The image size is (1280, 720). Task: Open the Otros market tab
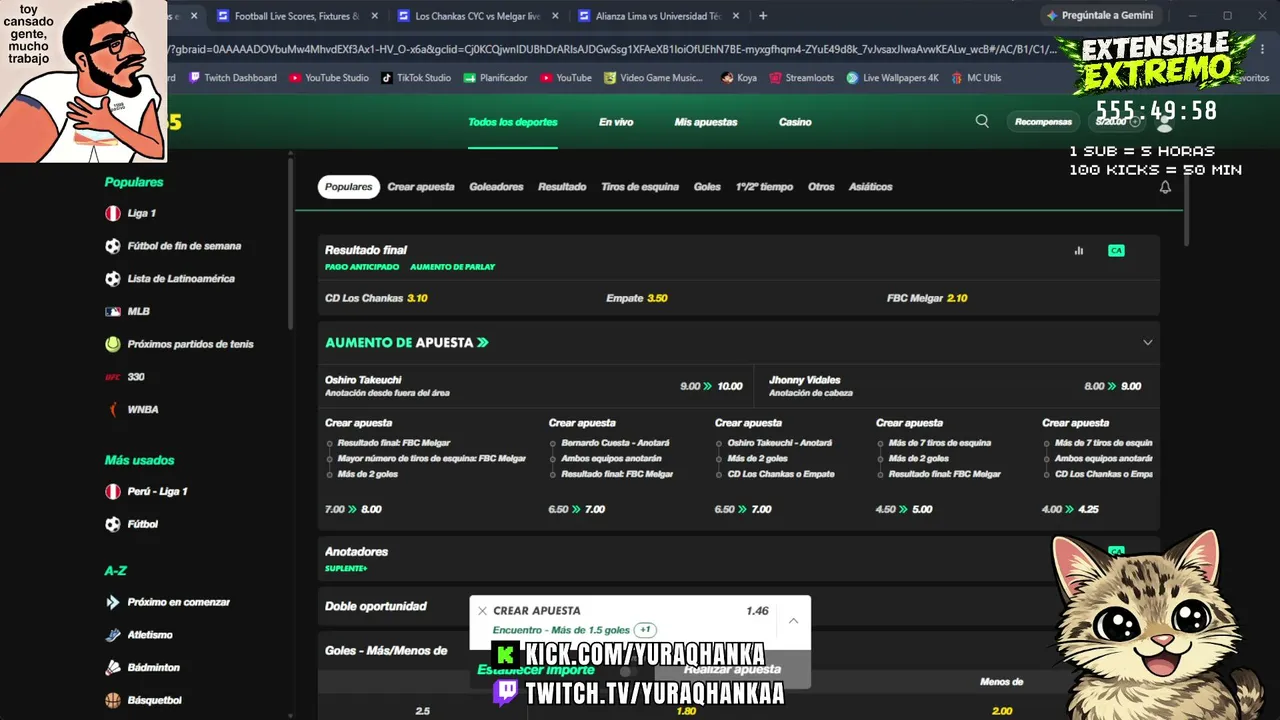coord(821,187)
